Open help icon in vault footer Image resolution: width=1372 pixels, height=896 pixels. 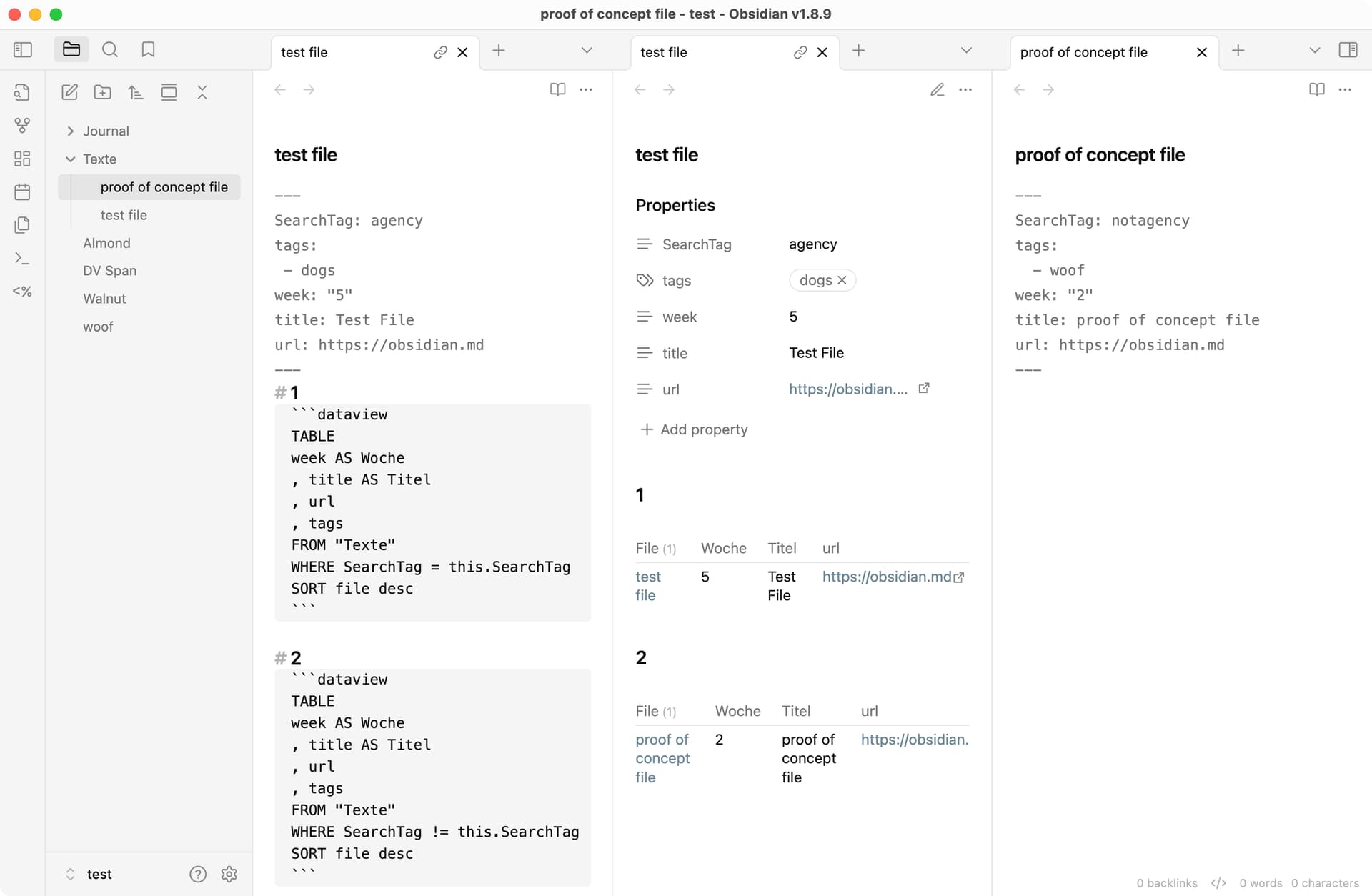coord(198,874)
